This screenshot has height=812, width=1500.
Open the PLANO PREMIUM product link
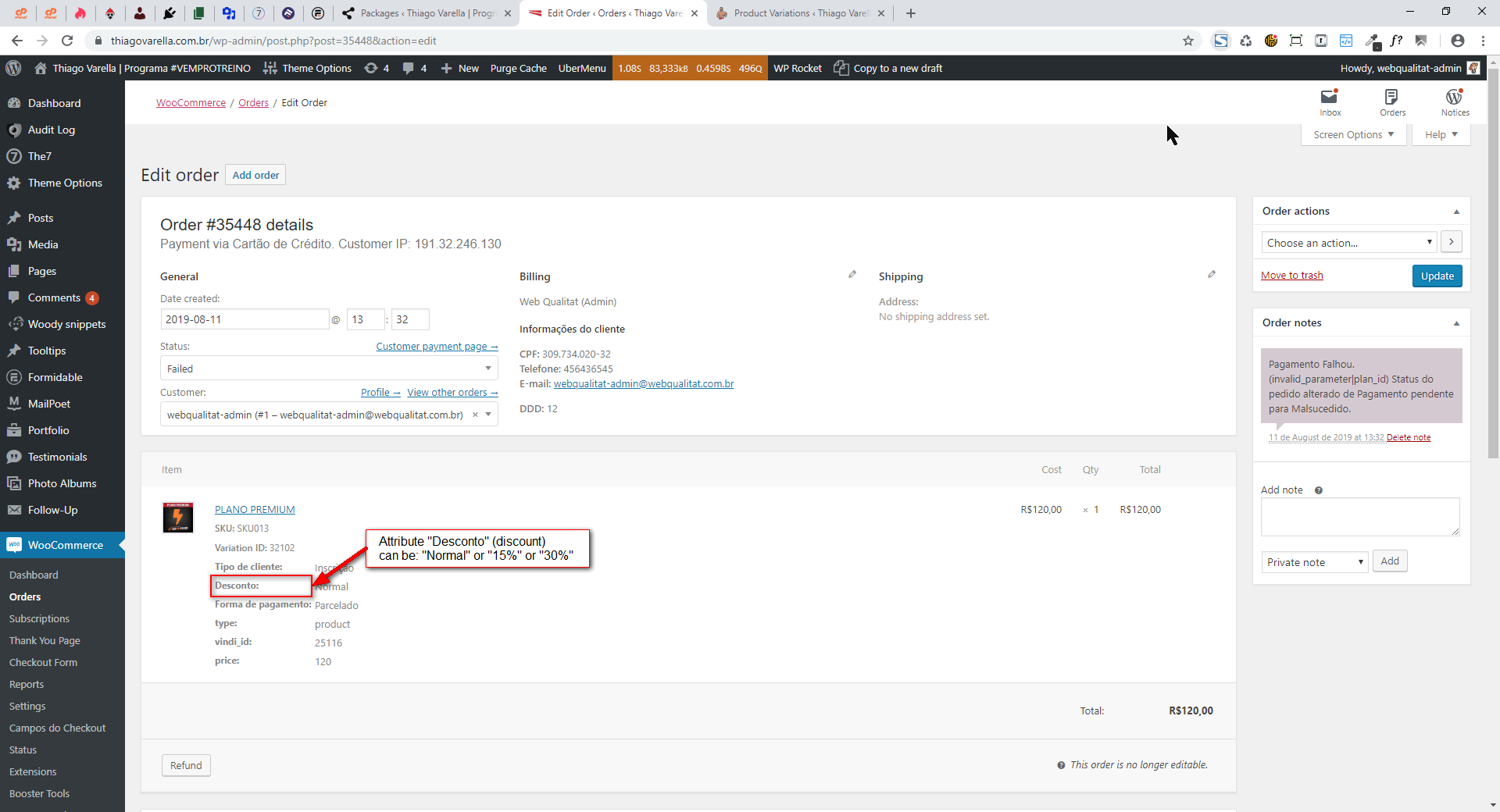[x=255, y=510]
